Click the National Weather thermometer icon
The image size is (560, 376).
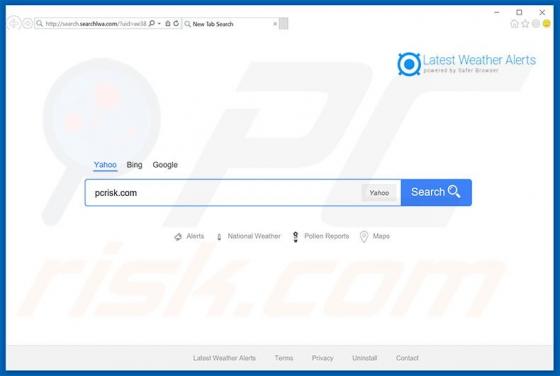tap(219, 236)
